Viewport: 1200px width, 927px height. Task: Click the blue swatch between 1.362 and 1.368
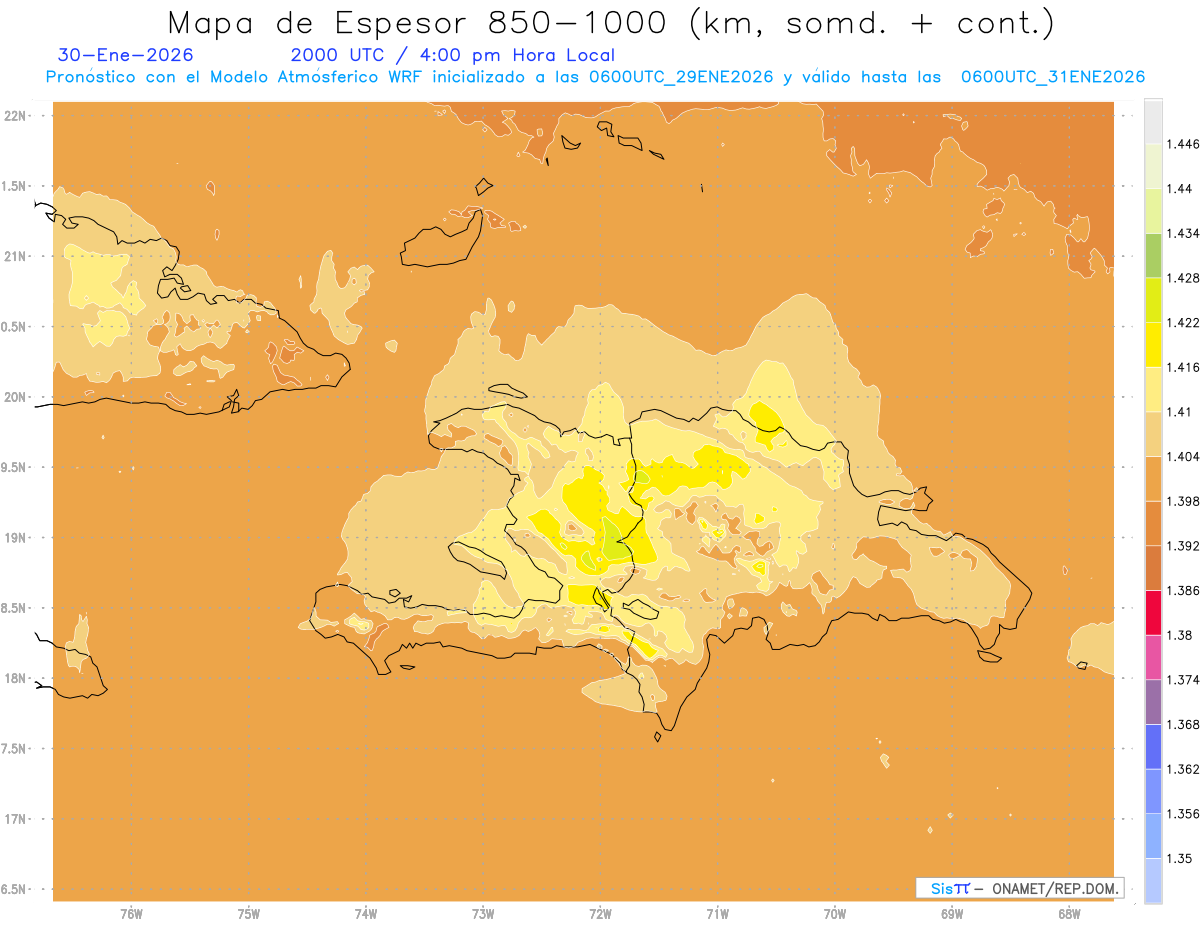pyautogui.click(x=1153, y=746)
